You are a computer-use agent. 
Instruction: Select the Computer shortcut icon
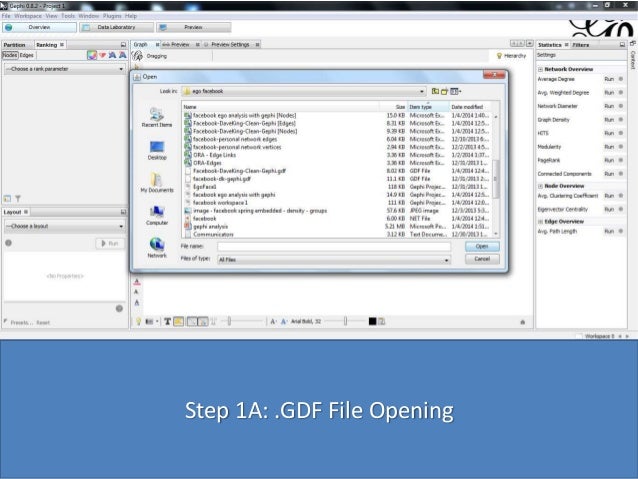pos(157,212)
